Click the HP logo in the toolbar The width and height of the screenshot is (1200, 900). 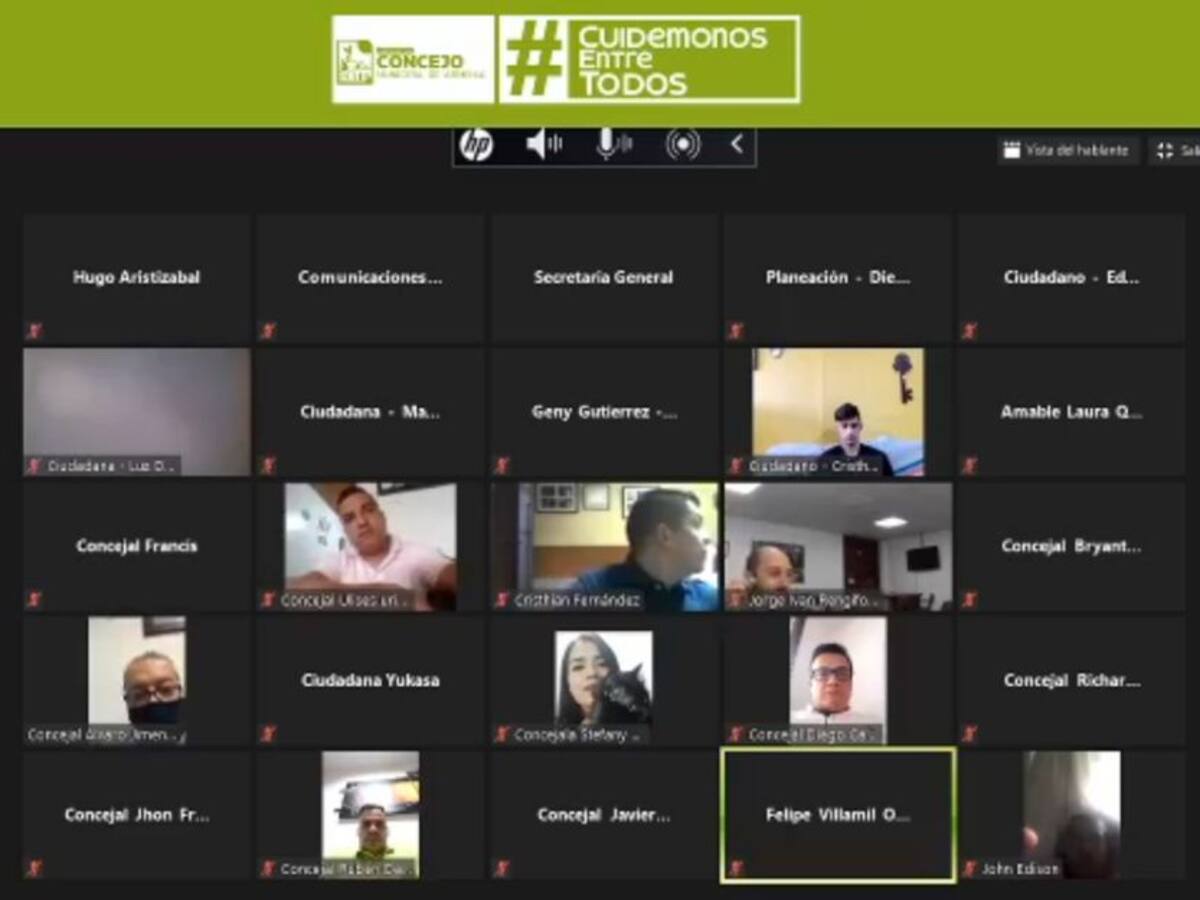point(478,144)
